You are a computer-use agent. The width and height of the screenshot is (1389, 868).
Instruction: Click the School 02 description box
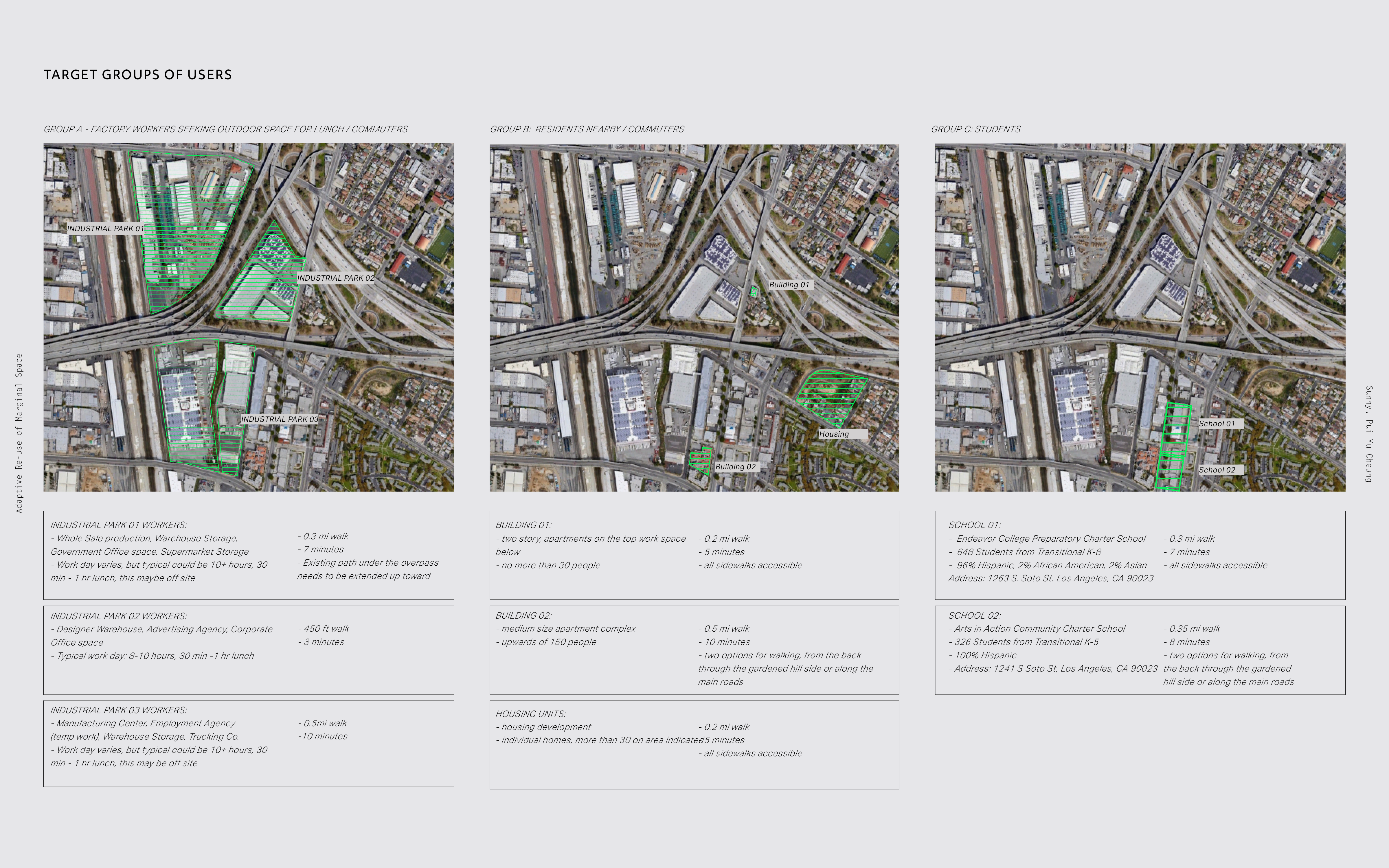(x=1139, y=650)
